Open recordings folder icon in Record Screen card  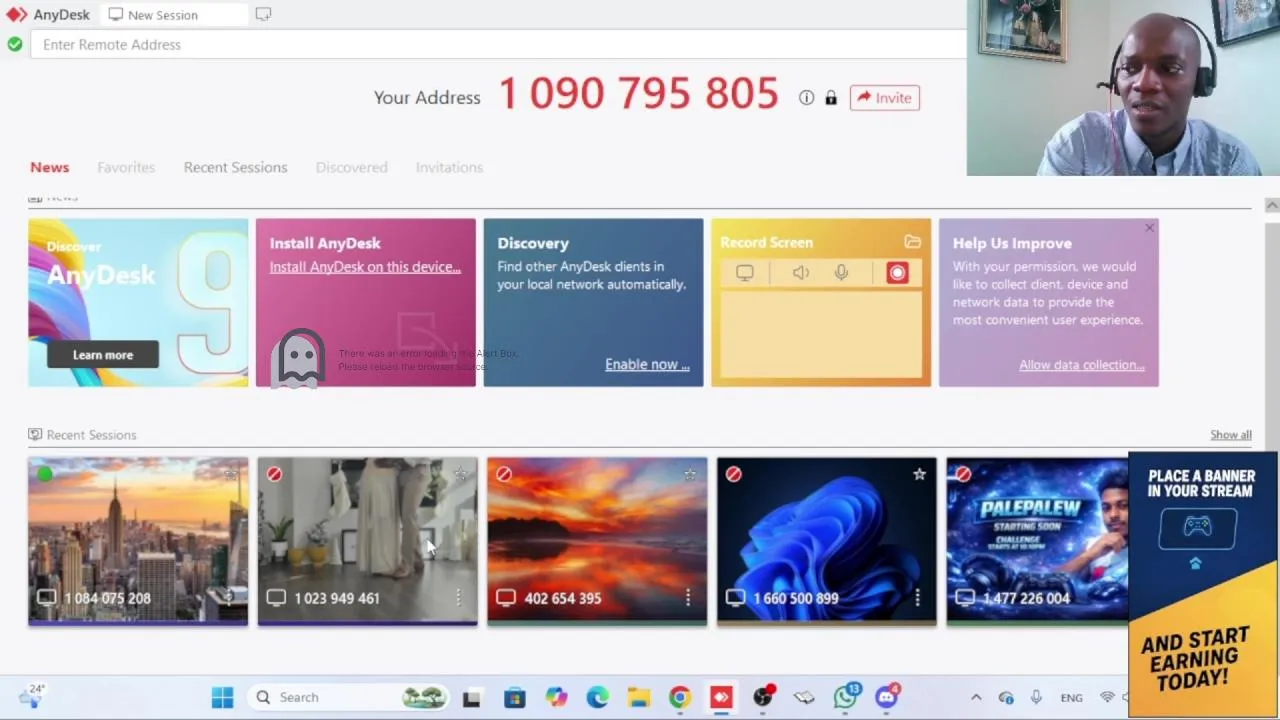click(912, 242)
